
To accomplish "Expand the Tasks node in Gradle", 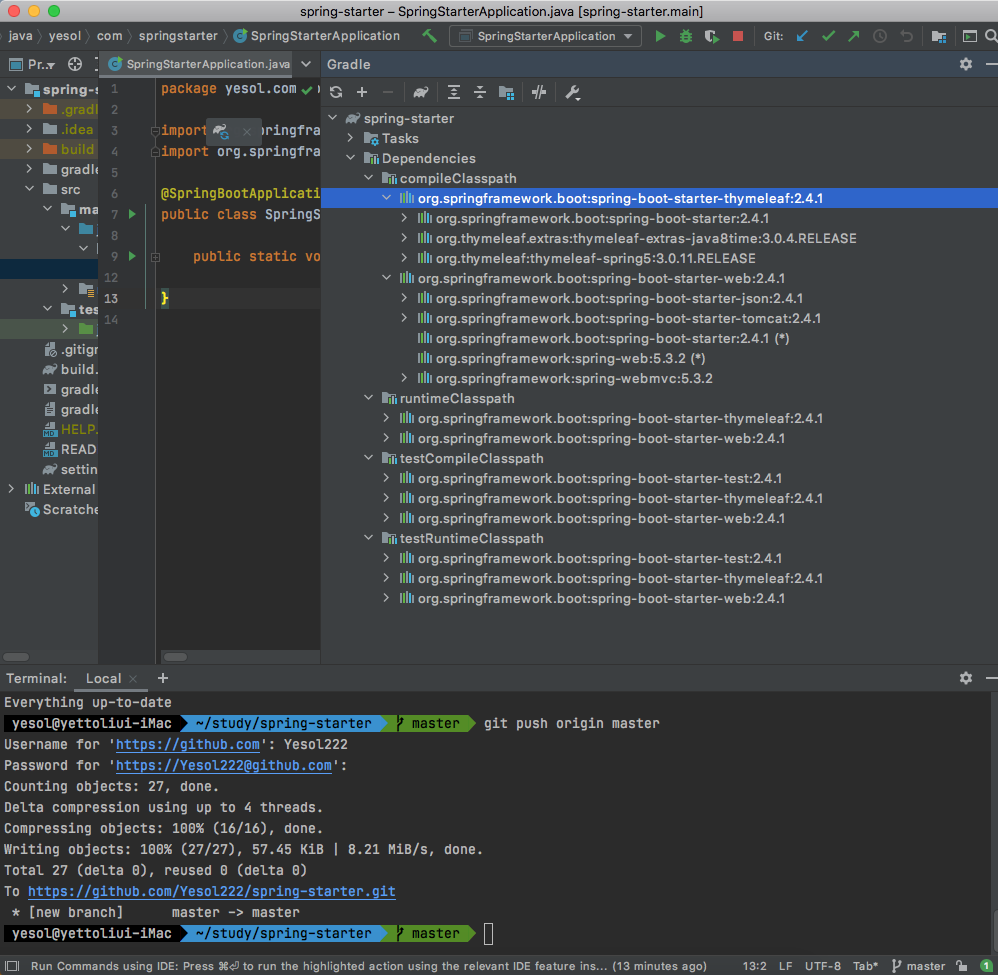I will [x=351, y=138].
